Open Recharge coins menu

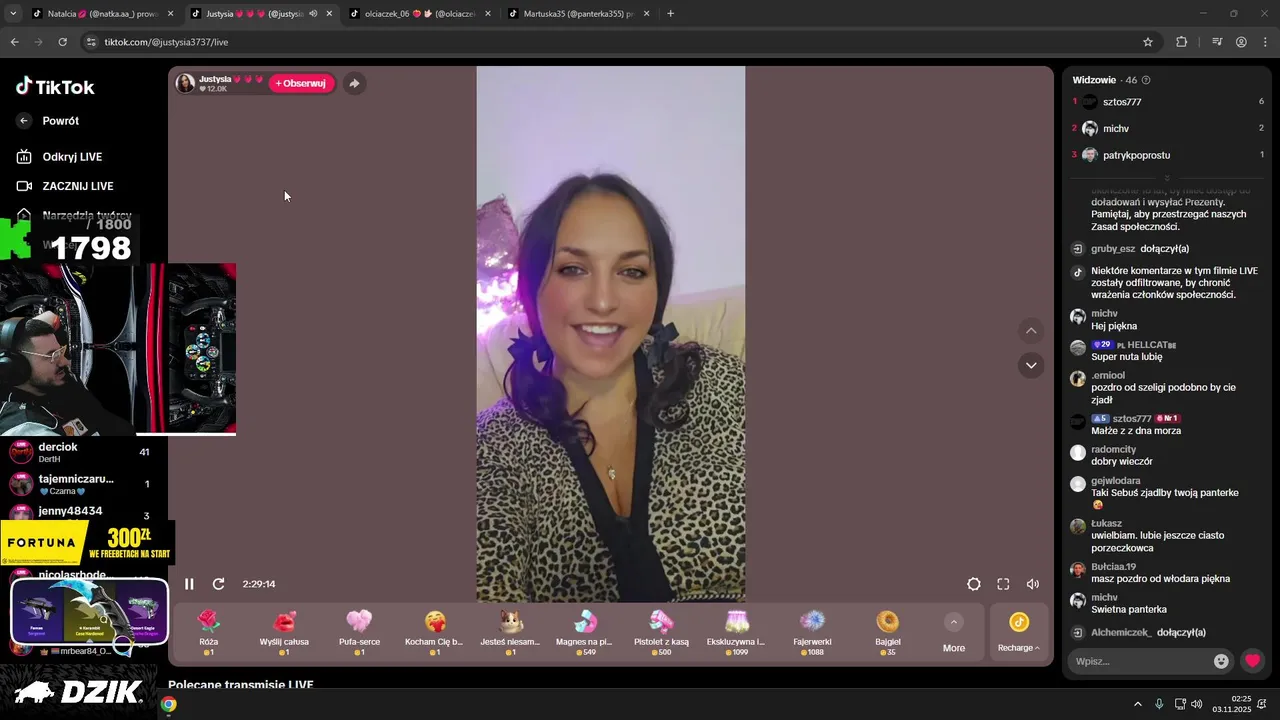tap(1018, 633)
